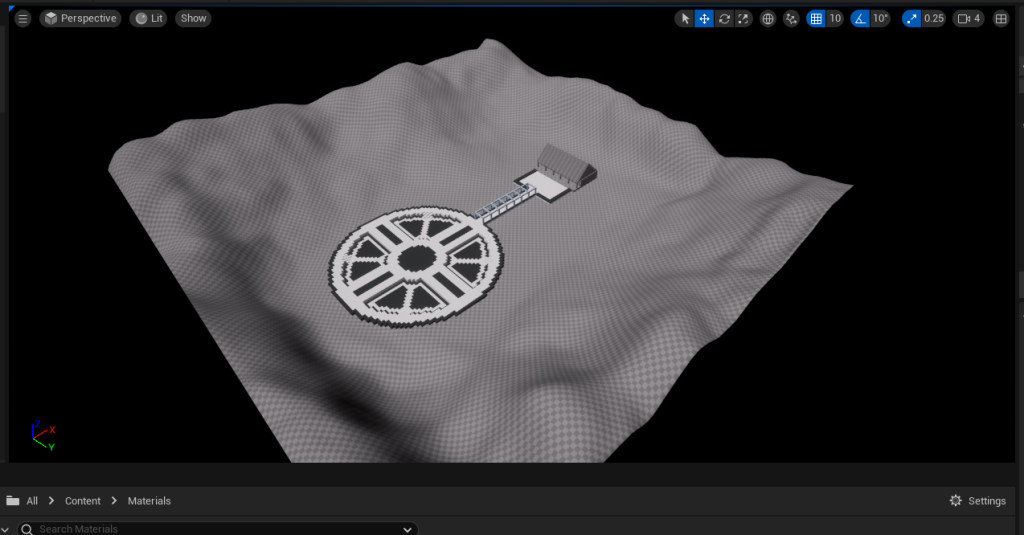Image resolution: width=1024 pixels, height=535 pixels.
Task: Open the Show flags menu
Action: [x=193, y=18]
